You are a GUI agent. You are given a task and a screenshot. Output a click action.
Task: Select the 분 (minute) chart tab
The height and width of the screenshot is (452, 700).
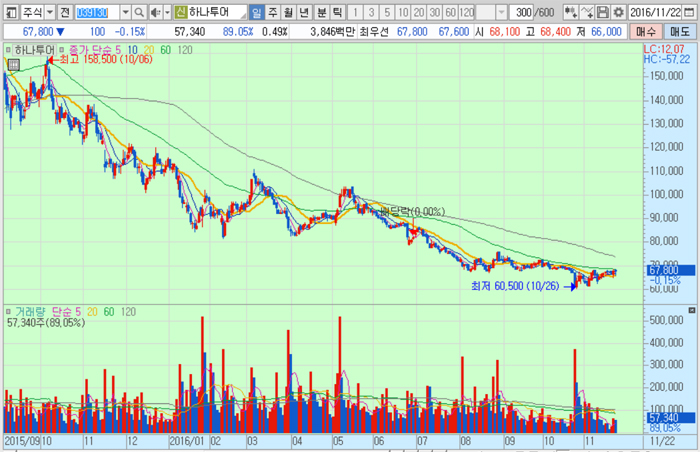(x=321, y=12)
